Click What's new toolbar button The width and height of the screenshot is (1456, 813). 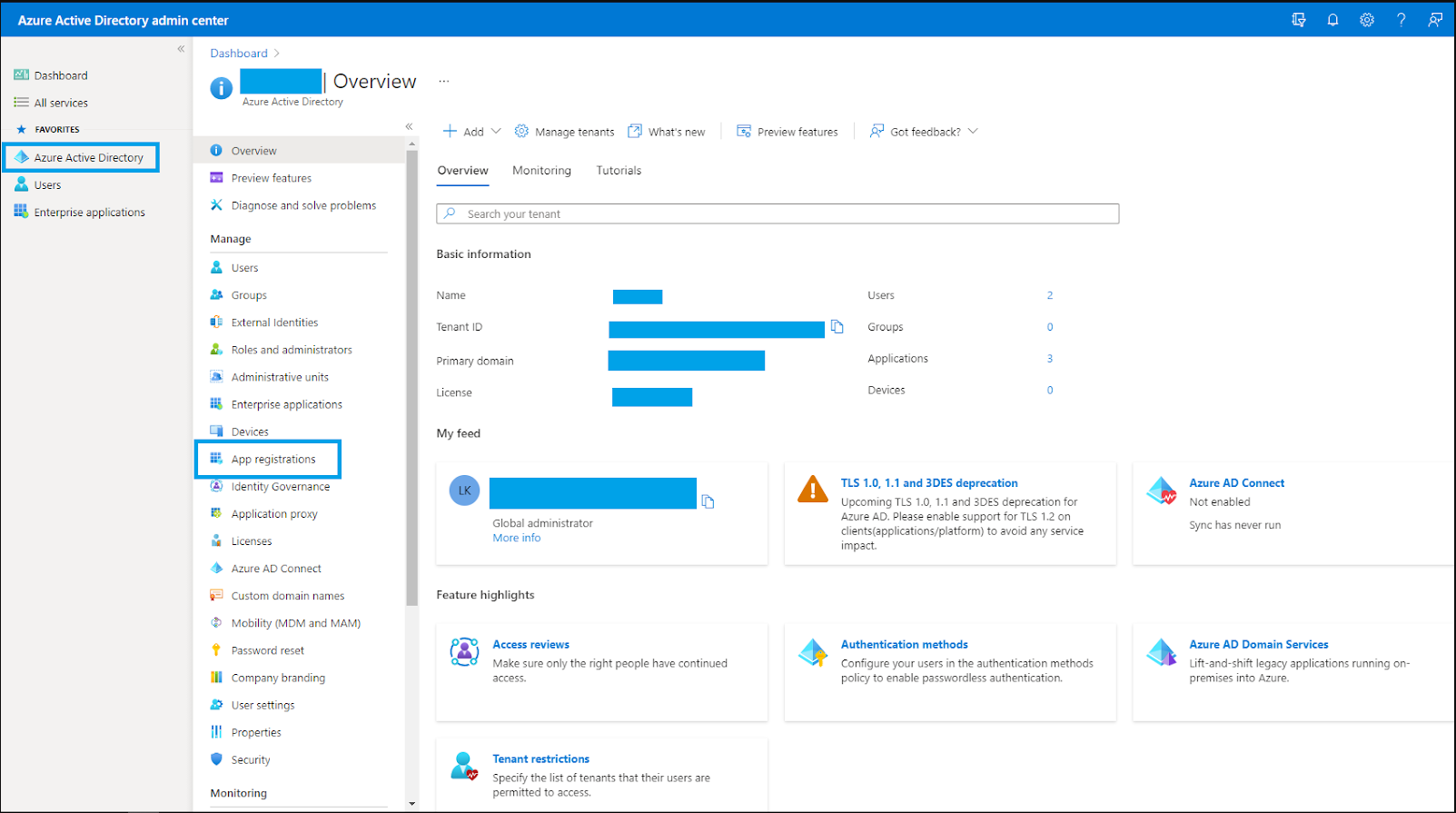coord(667,132)
